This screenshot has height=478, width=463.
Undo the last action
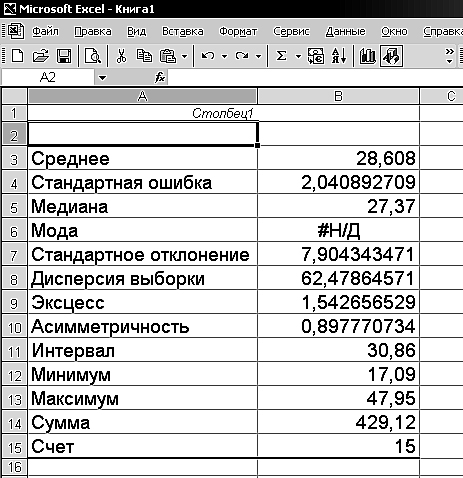click(208, 56)
